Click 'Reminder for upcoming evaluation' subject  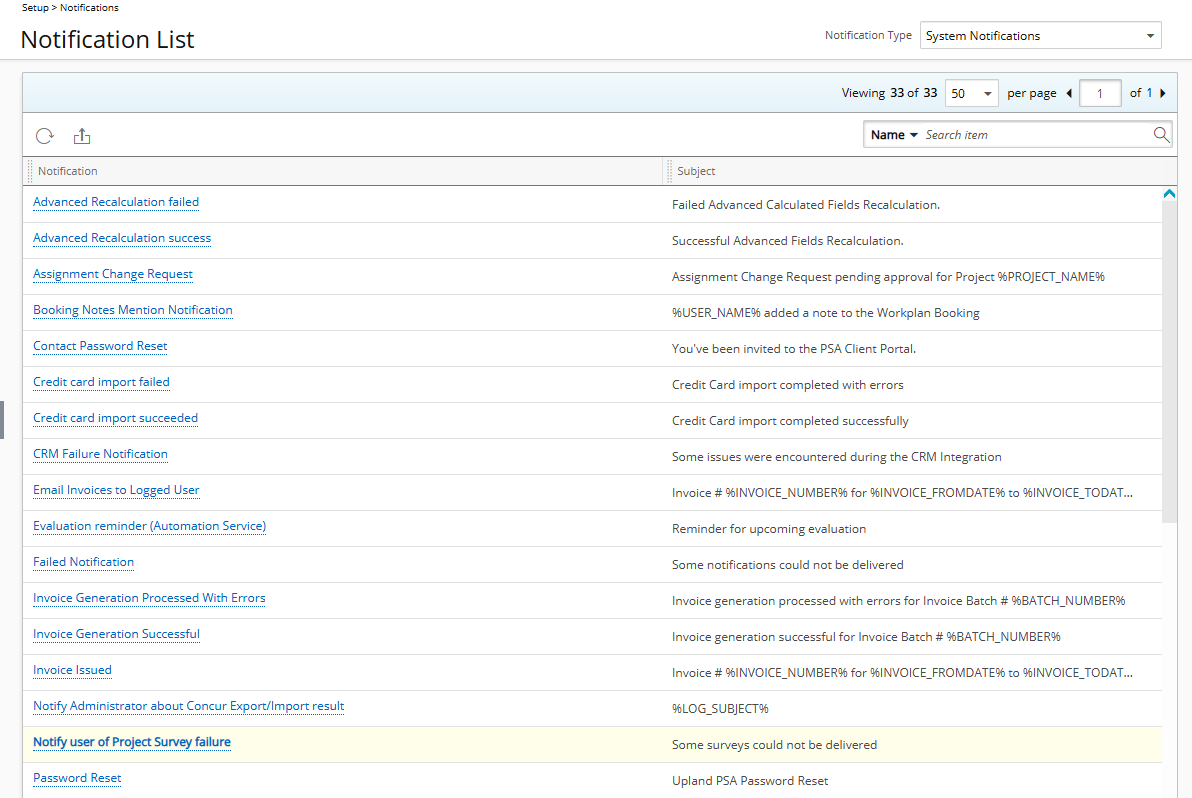point(769,529)
